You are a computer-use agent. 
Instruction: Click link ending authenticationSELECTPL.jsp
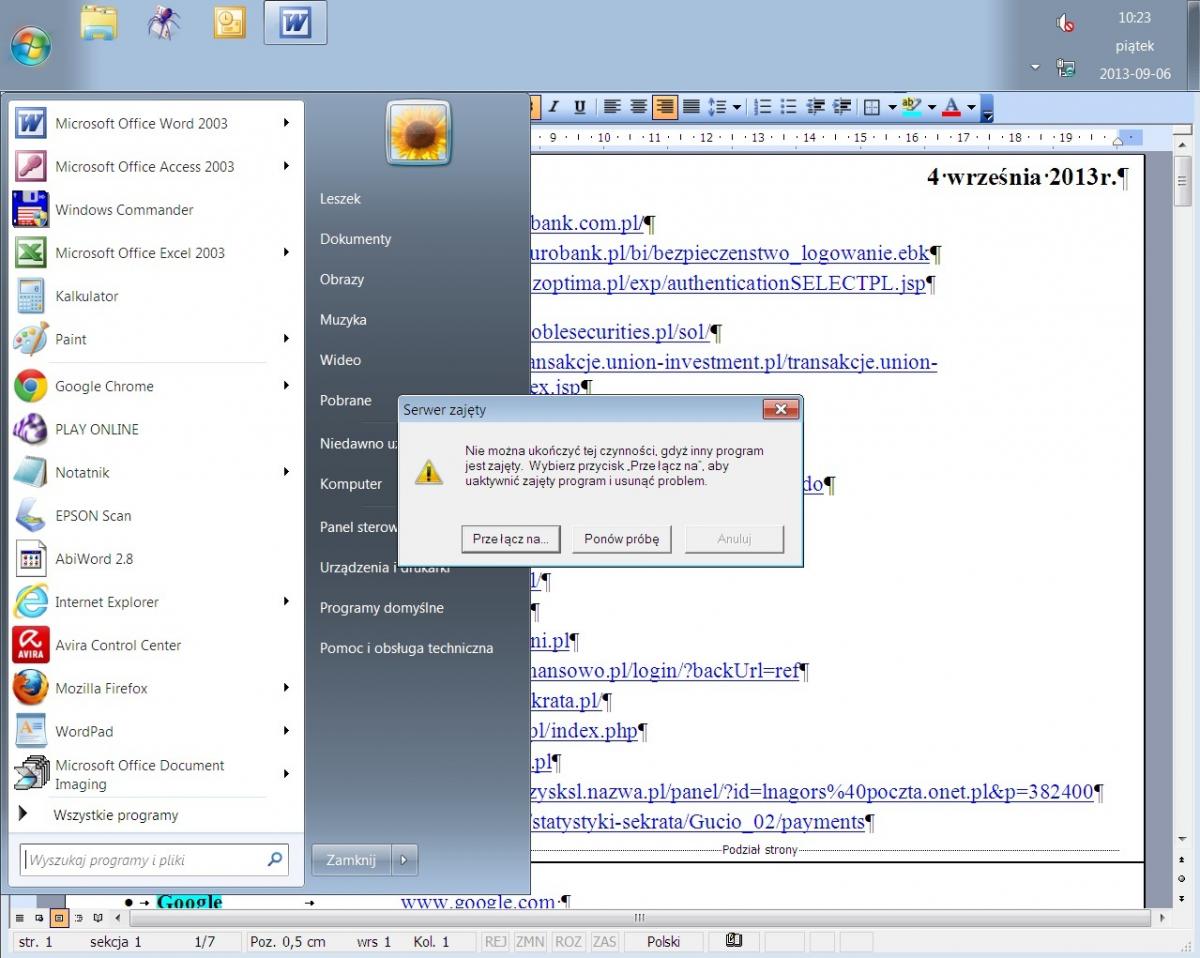tap(728, 283)
